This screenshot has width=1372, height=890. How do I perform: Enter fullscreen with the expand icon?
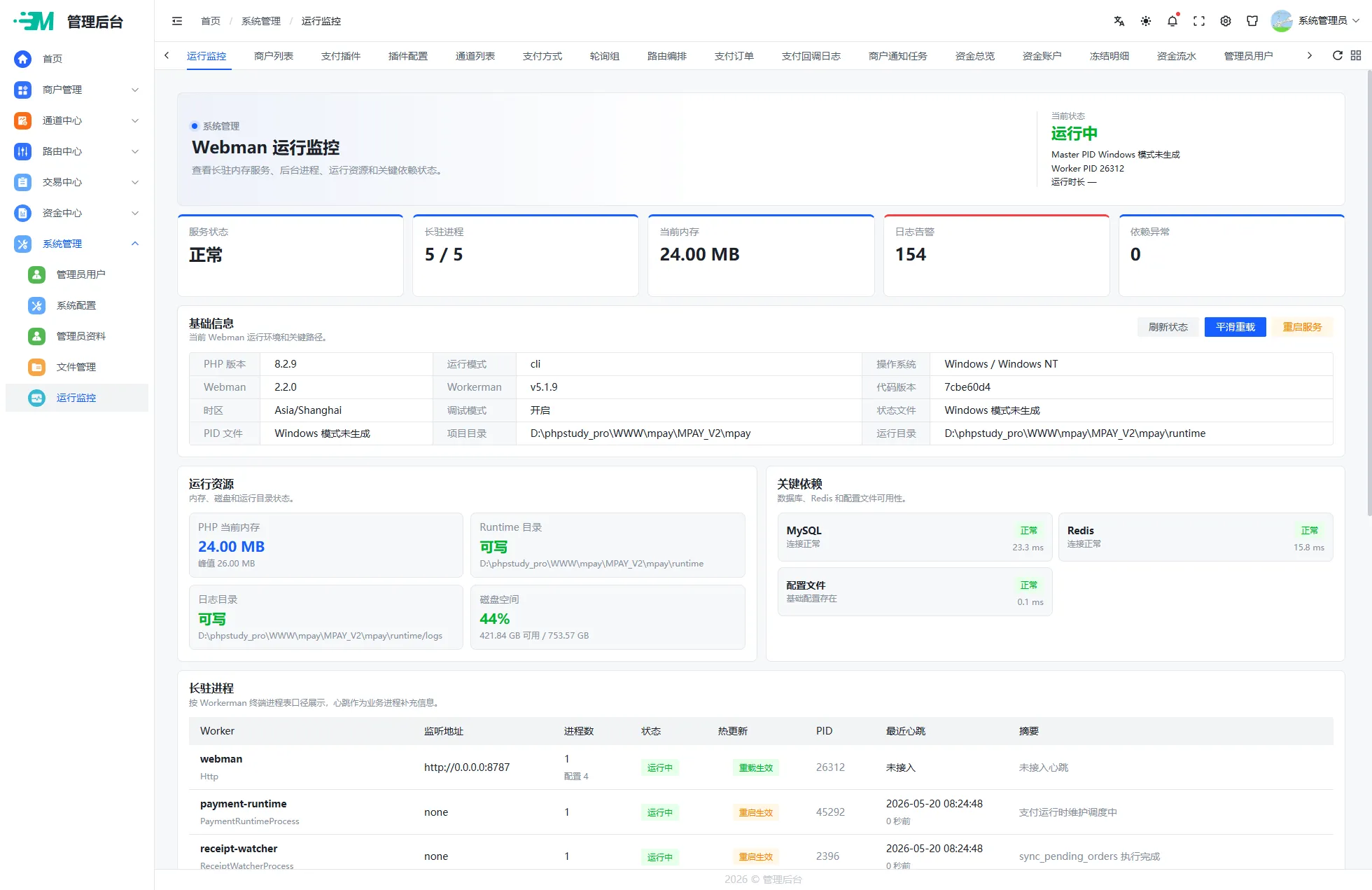1199,21
